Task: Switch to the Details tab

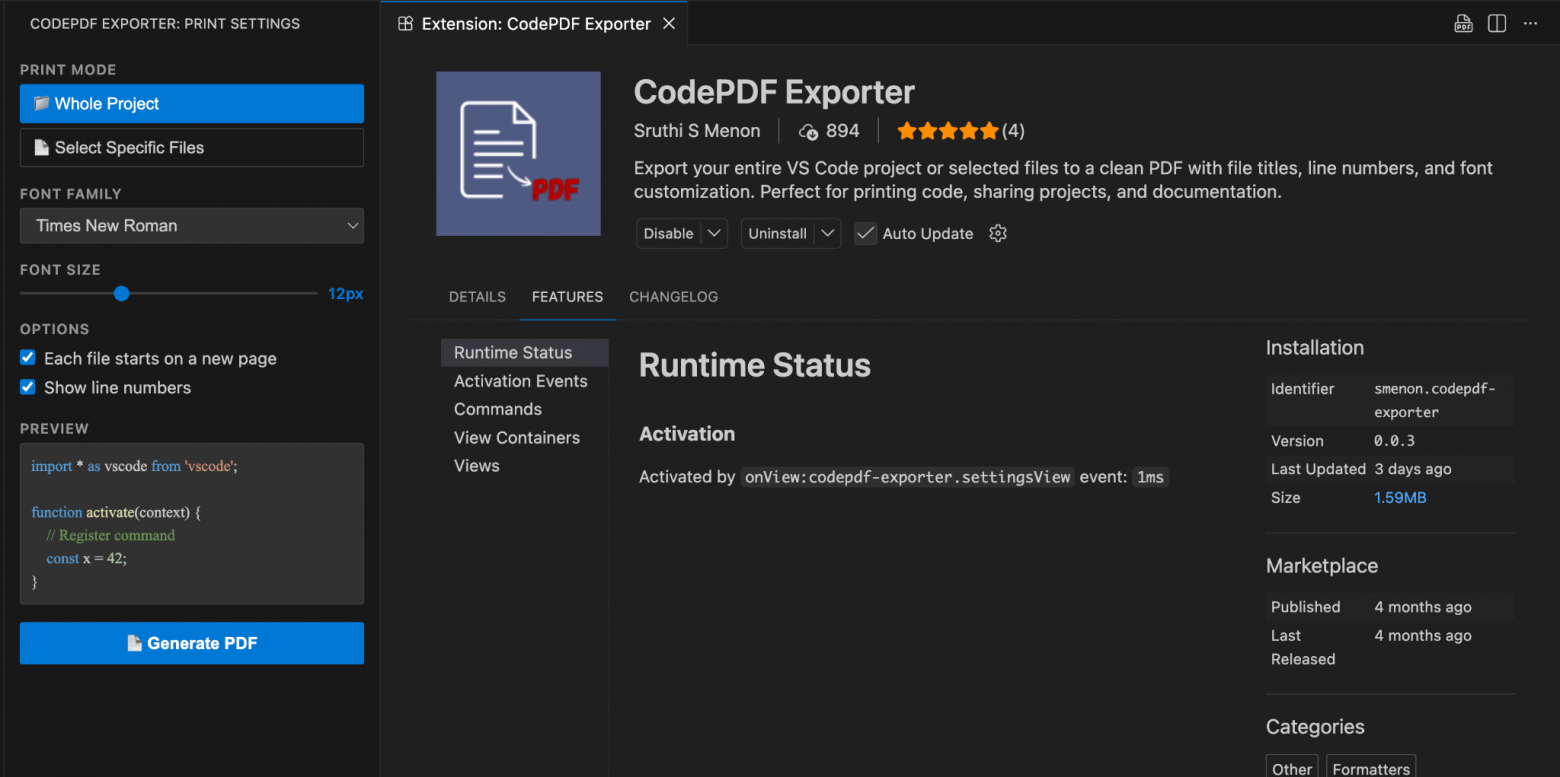Action: 477,297
